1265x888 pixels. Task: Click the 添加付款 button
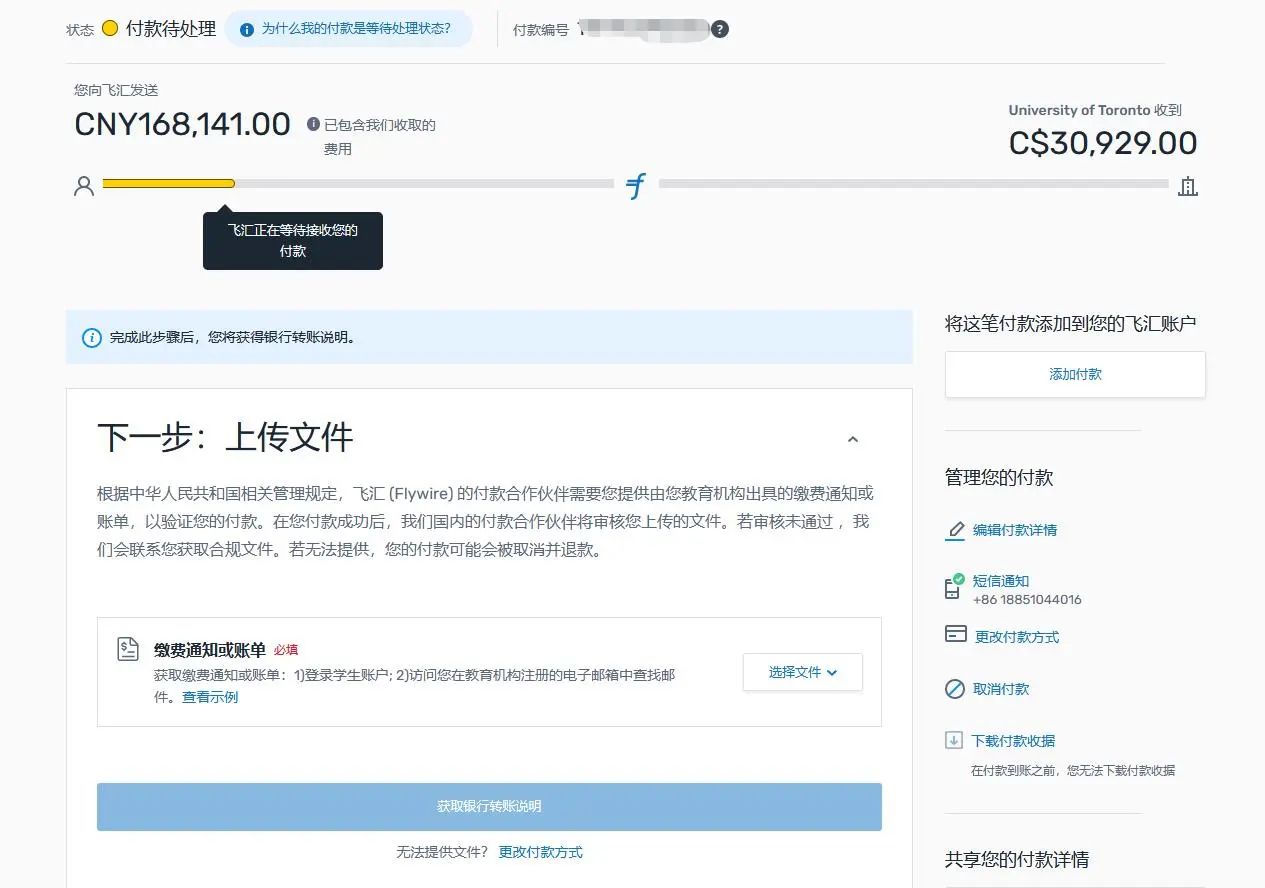[1075, 374]
